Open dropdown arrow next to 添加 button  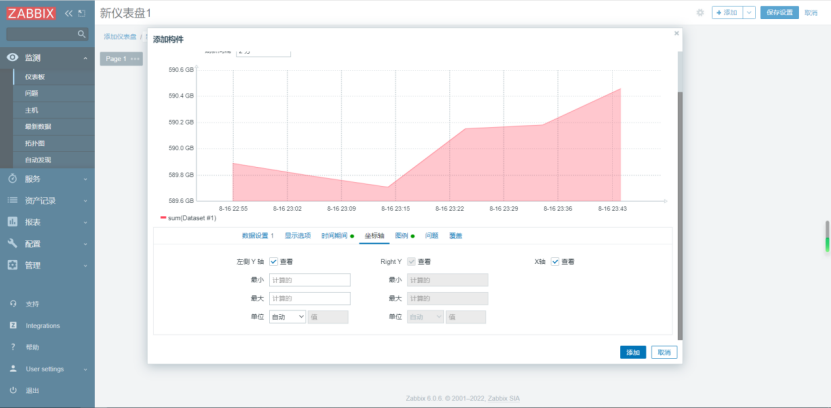749,13
